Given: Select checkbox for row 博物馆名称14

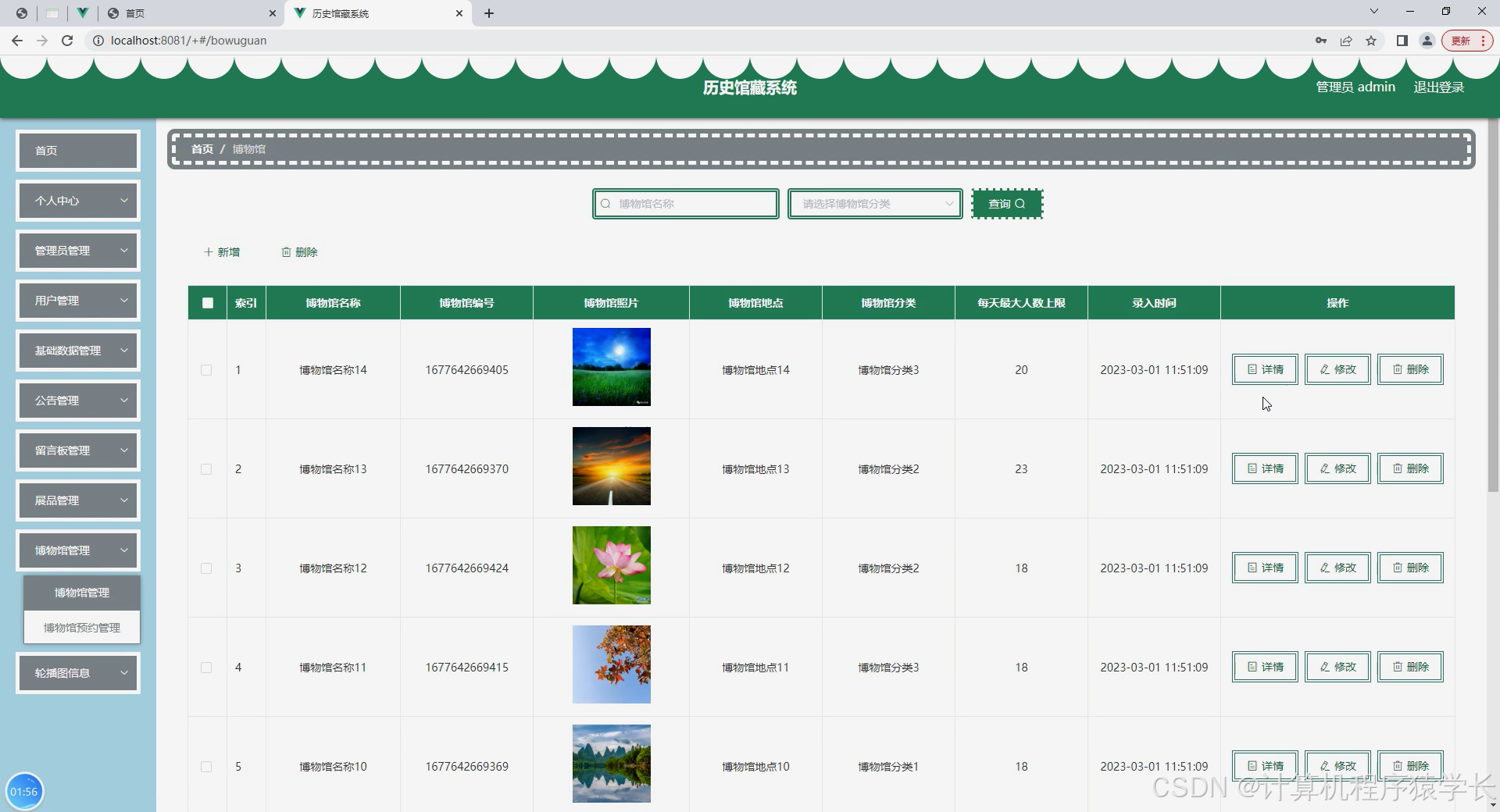Looking at the screenshot, I should pyautogui.click(x=206, y=370).
